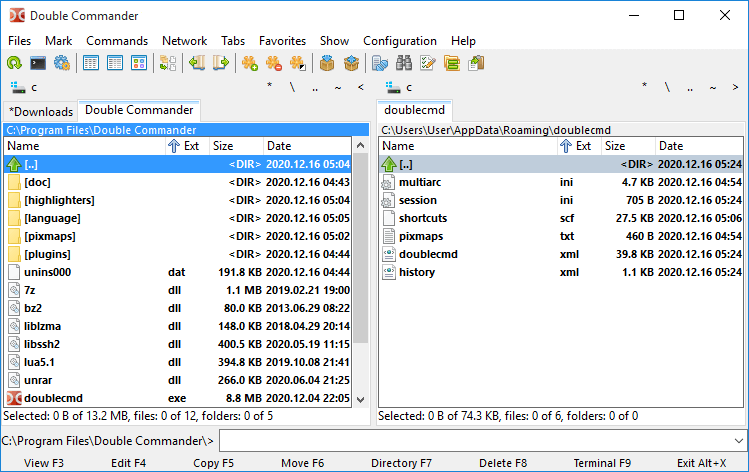Switch to the Downloads tab
Screen dimensions: 749x472
(x=40, y=111)
